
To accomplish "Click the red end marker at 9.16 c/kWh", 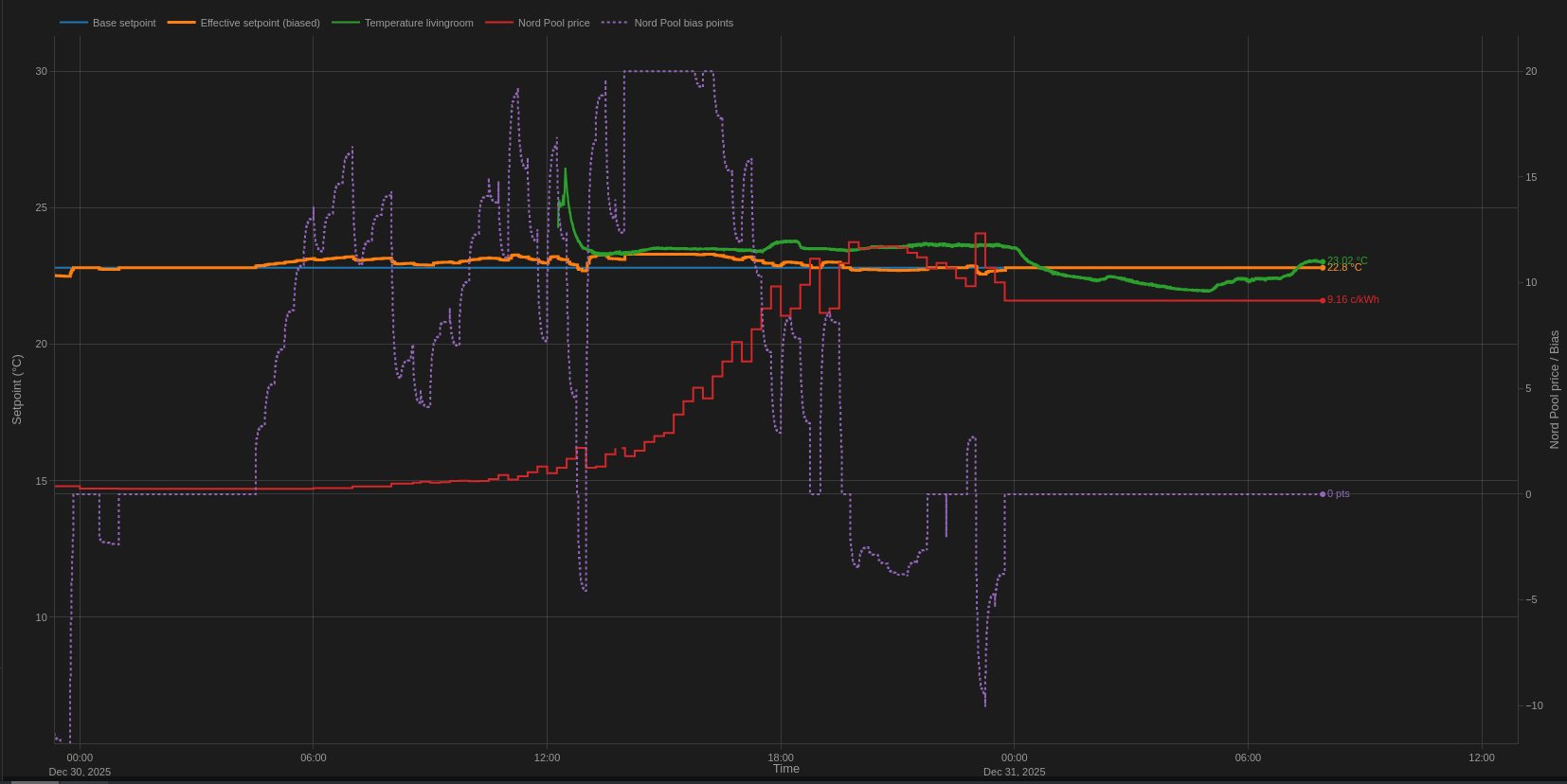I will coord(1323,300).
